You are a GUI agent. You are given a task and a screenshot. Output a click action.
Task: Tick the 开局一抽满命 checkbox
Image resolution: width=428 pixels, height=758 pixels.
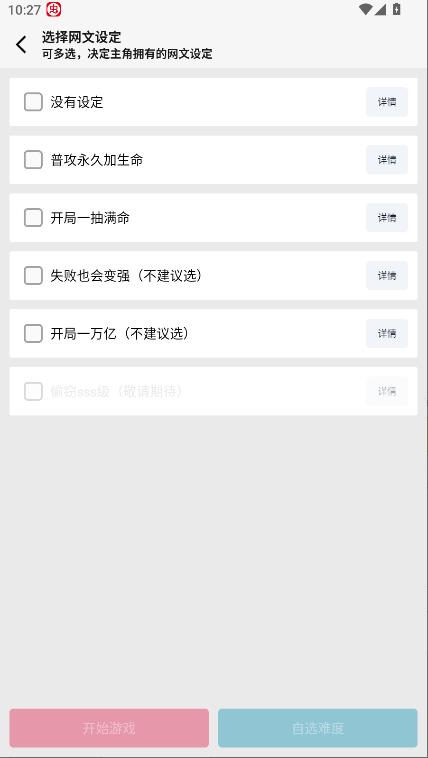33,218
